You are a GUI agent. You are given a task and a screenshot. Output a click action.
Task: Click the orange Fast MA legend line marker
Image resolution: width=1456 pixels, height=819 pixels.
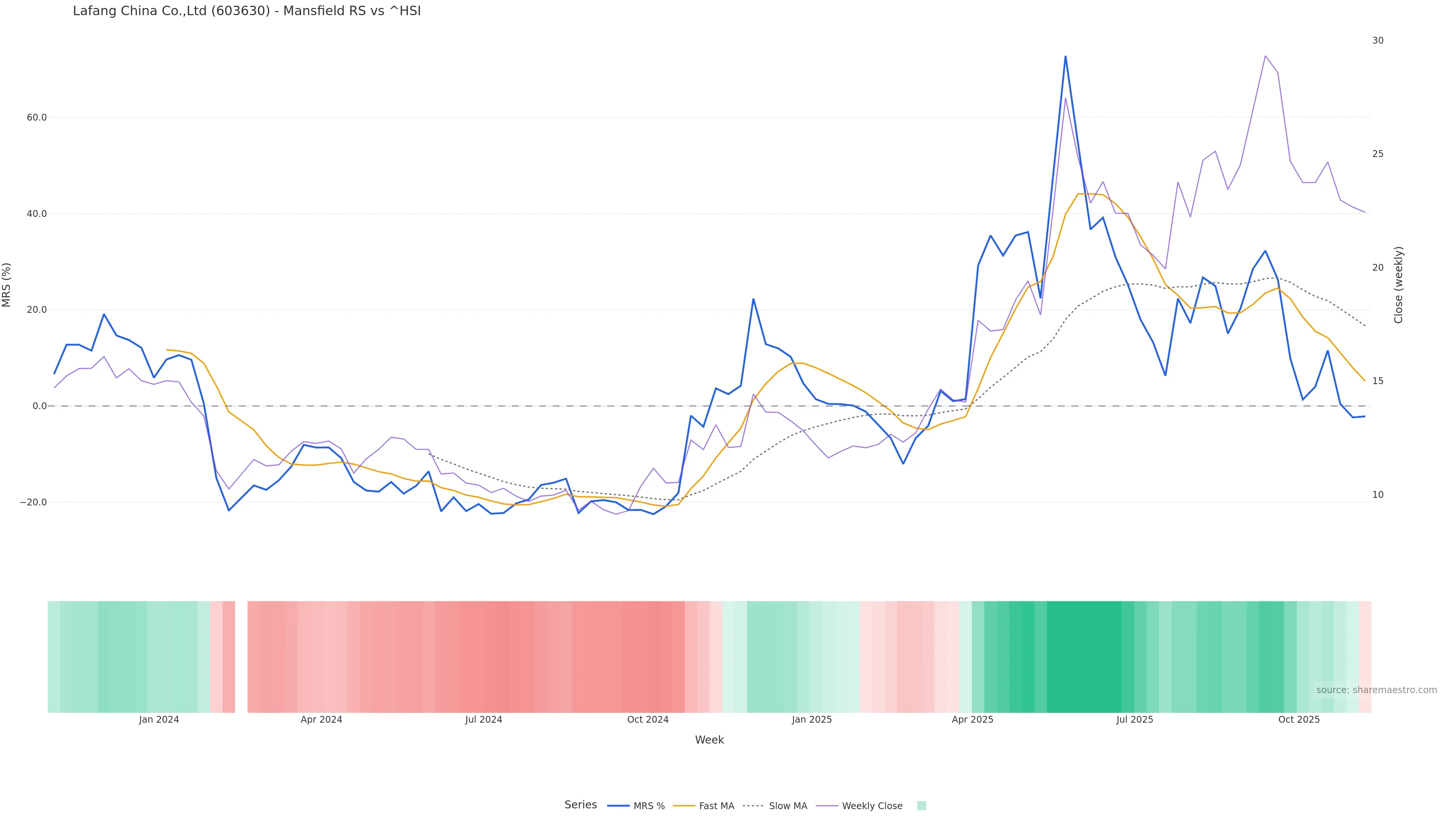(x=684, y=805)
